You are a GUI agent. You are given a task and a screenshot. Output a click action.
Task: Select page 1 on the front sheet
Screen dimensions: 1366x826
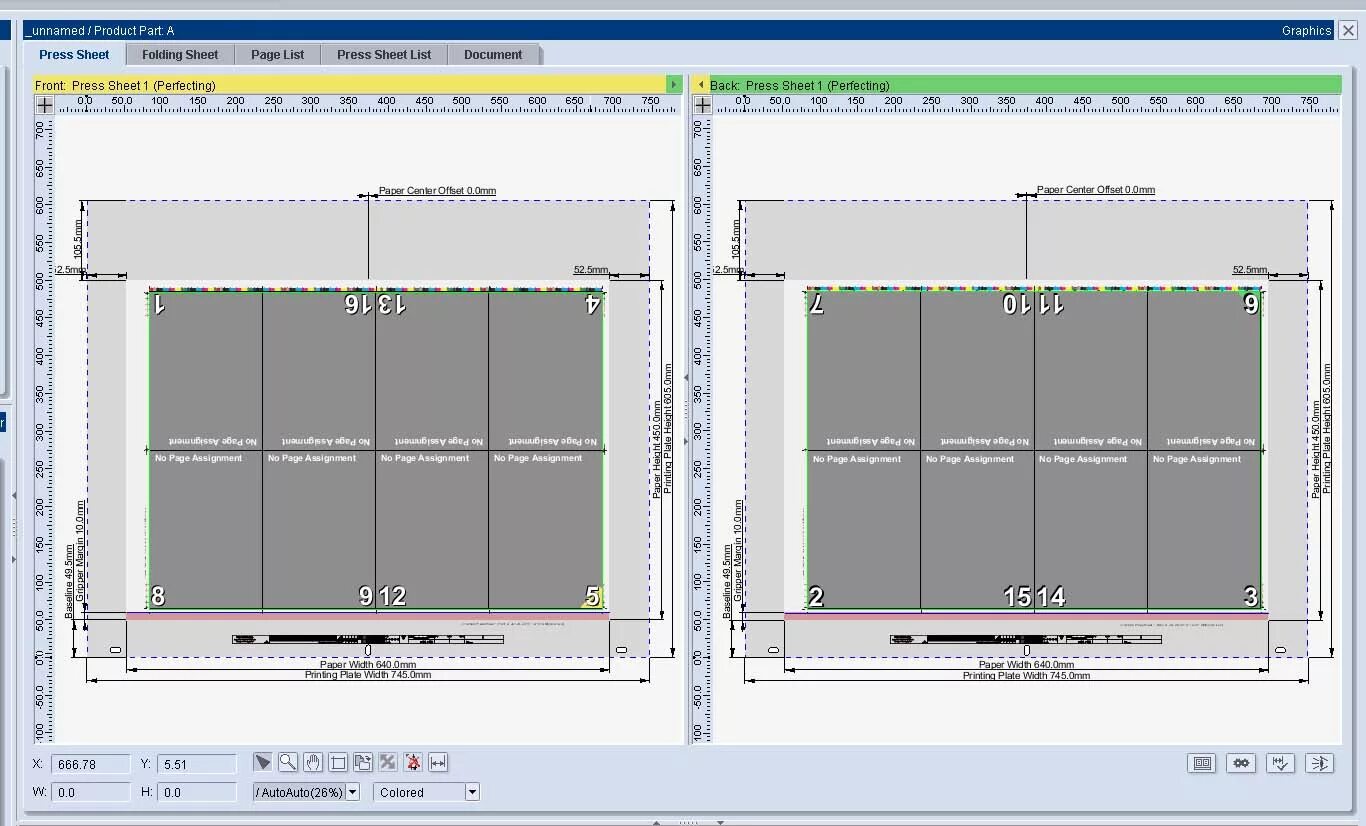tap(206, 371)
